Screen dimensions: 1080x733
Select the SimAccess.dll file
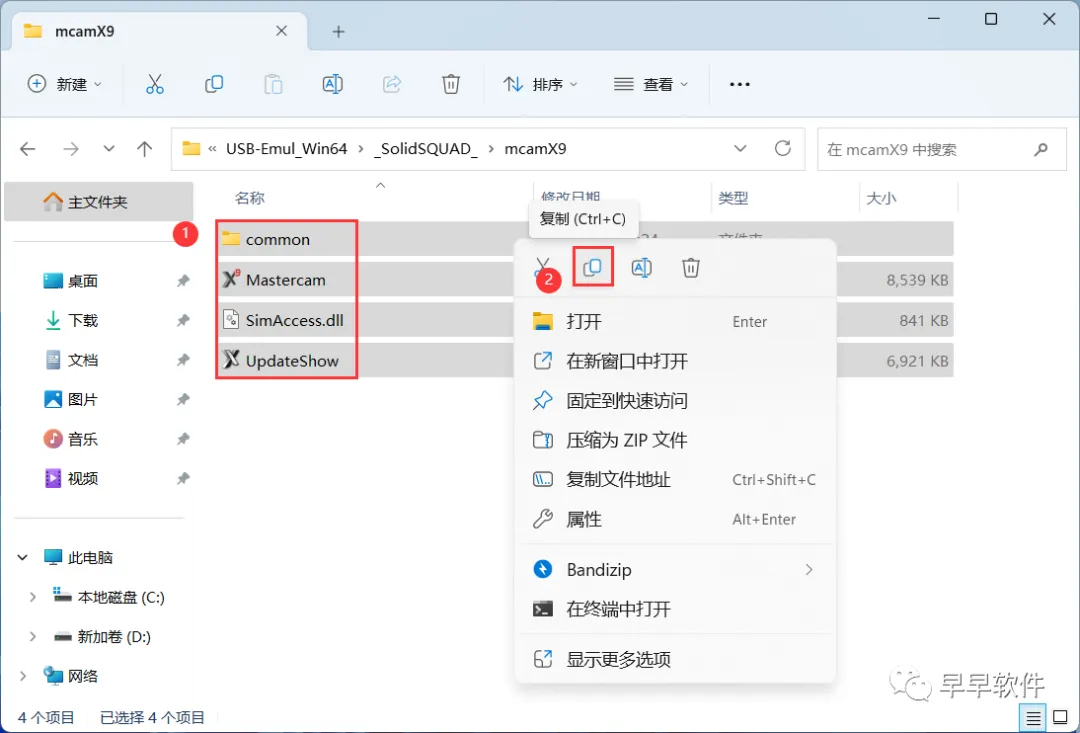coord(295,320)
